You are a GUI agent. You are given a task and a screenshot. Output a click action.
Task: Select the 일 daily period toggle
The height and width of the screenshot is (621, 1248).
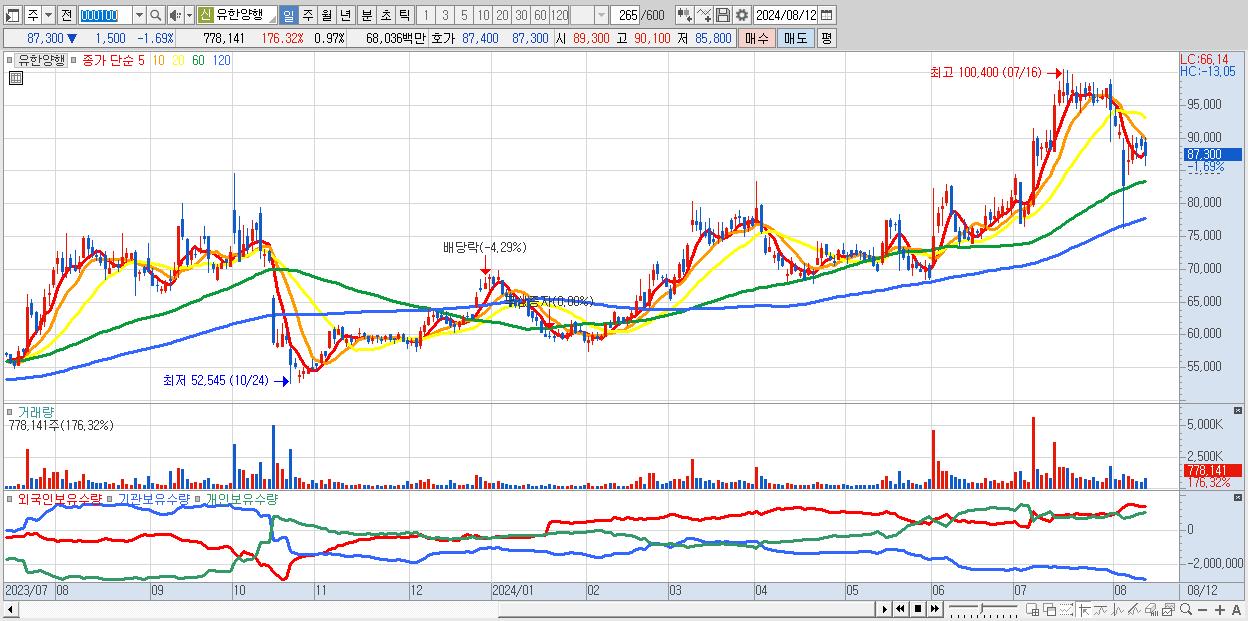point(288,15)
